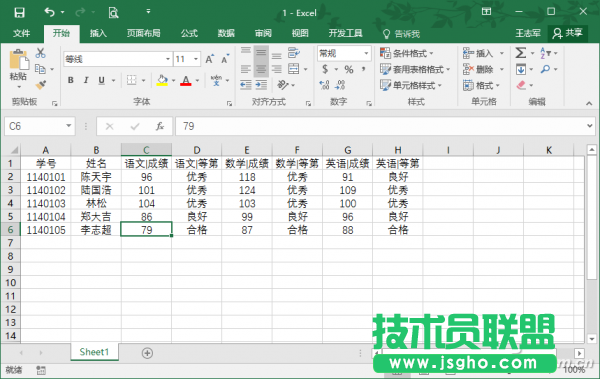Click the Insert Function fx icon
Viewport: 600px width, 379px height.
click(160, 126)
